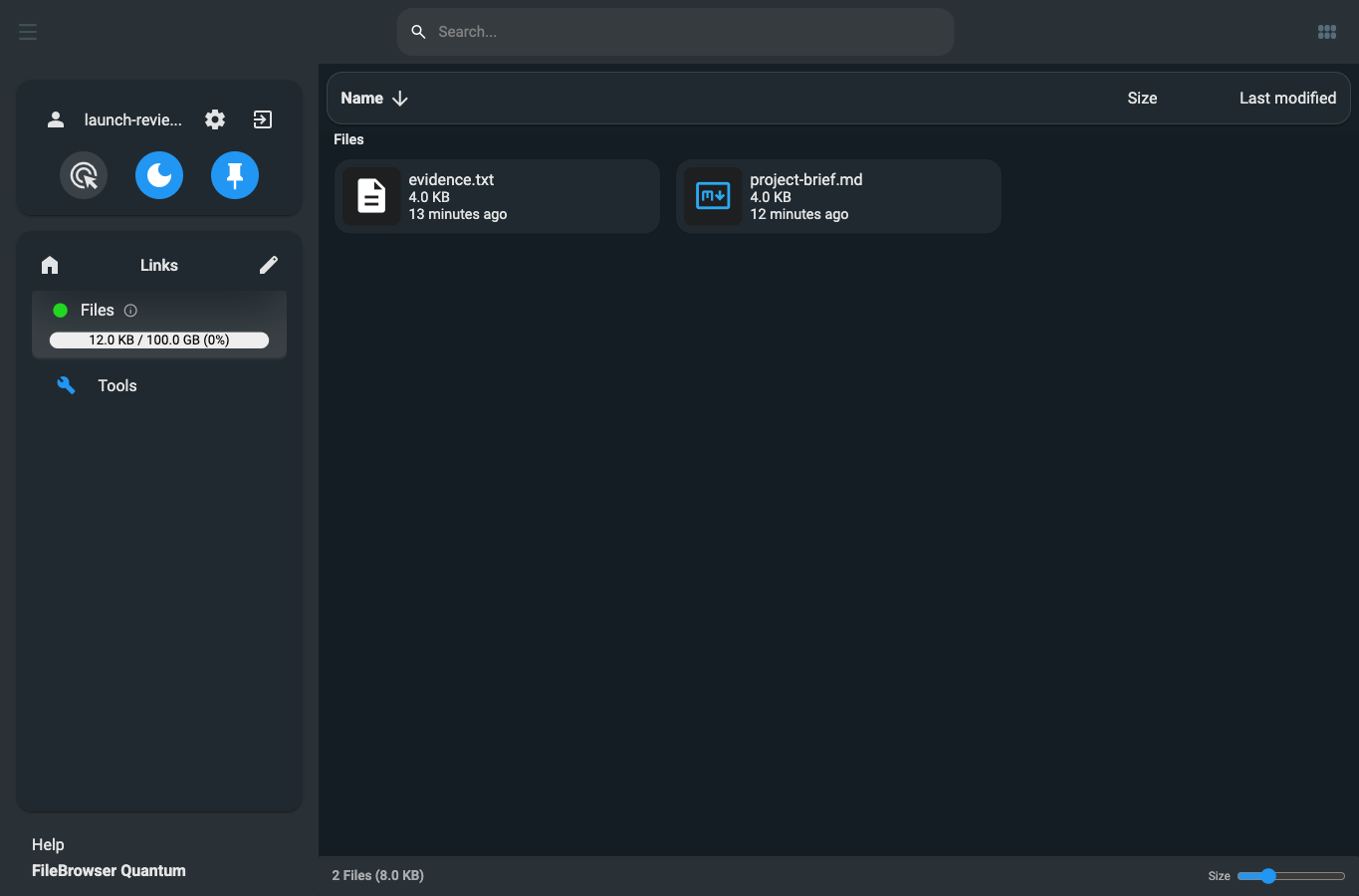Click the Tools wrench icon
The image size is (1359, 896).
click(x=66, y=385)
